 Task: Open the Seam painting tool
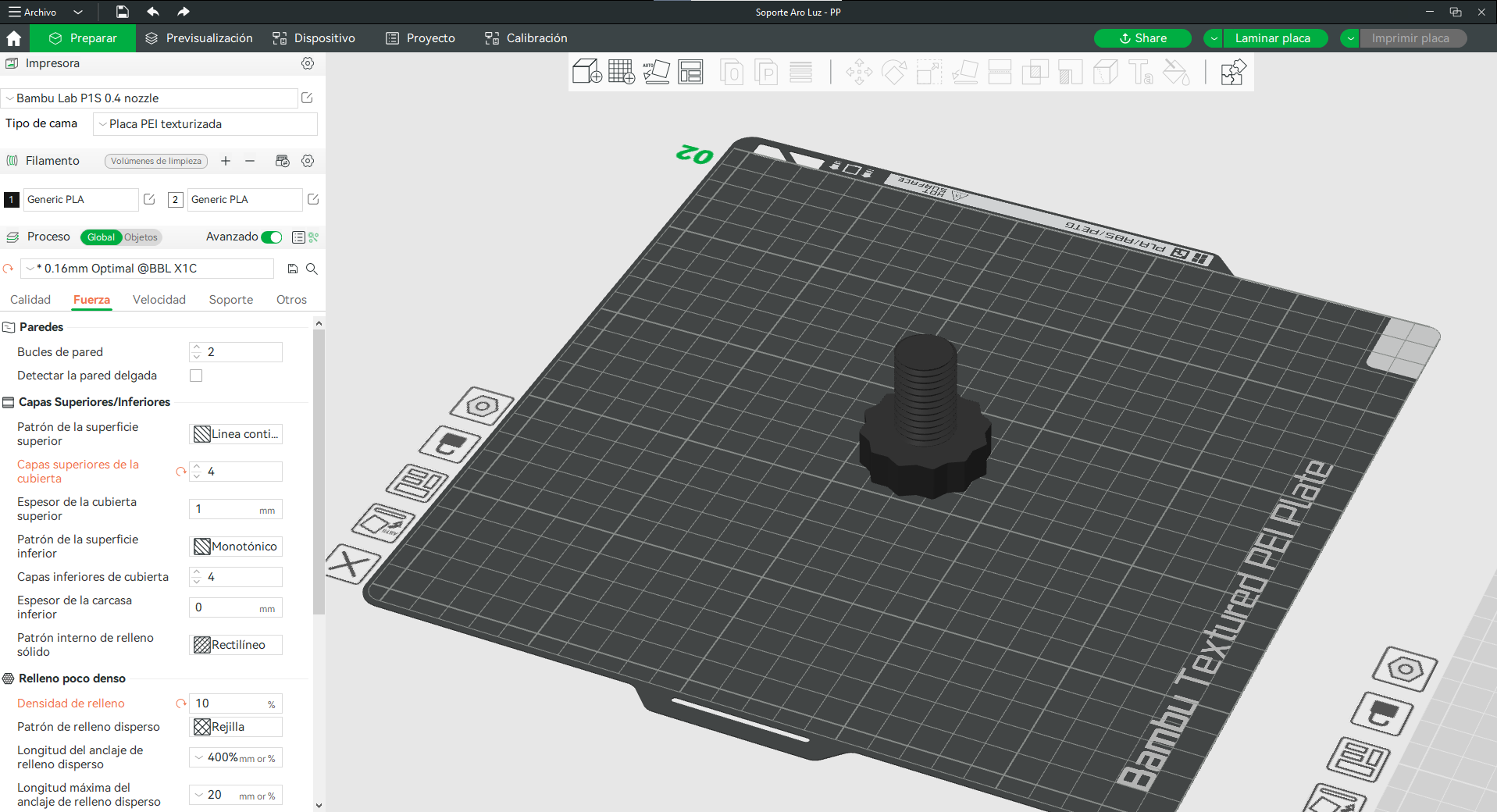[1105, 73]
